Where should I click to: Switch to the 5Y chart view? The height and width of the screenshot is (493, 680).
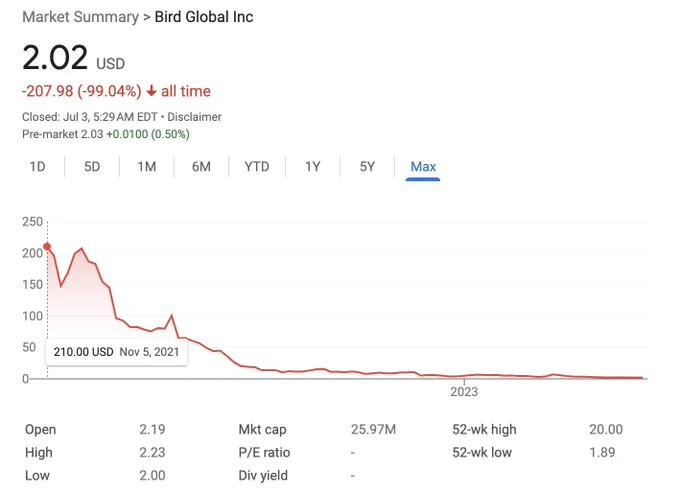pos(367,167)
